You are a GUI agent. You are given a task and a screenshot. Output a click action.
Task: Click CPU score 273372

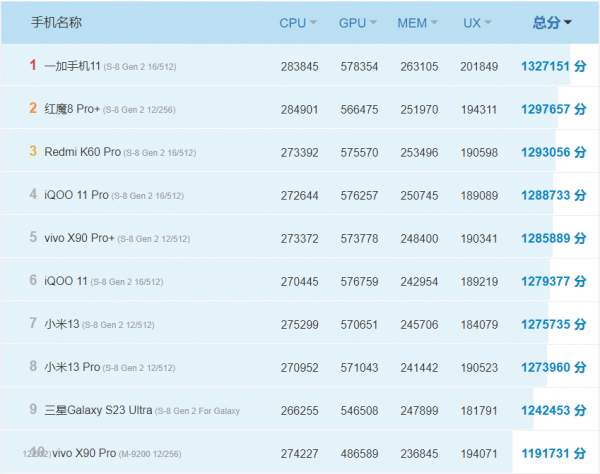pyautogui.click(x=300, y=239)
